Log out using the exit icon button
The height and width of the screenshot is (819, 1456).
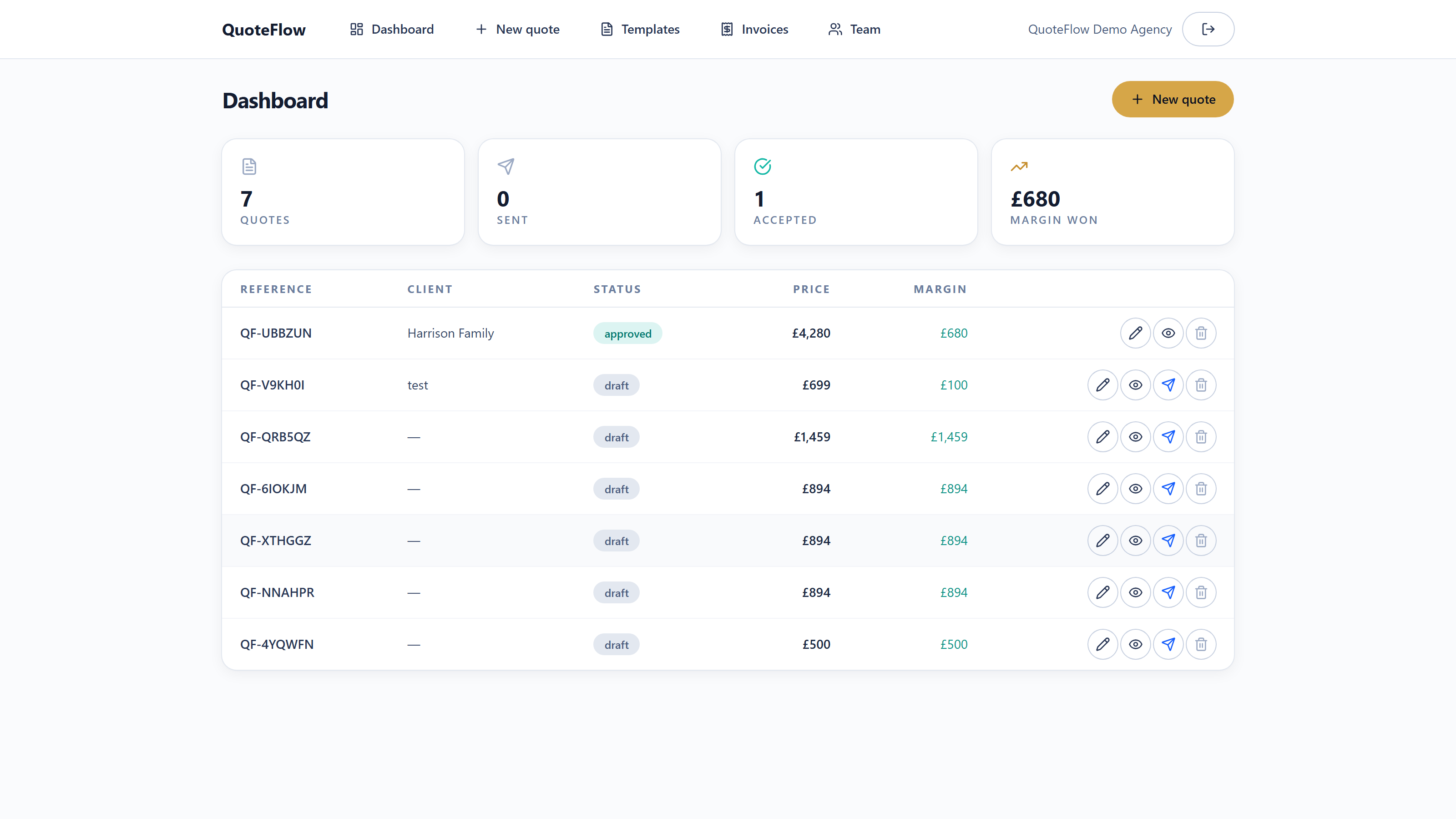point(1208,30)
